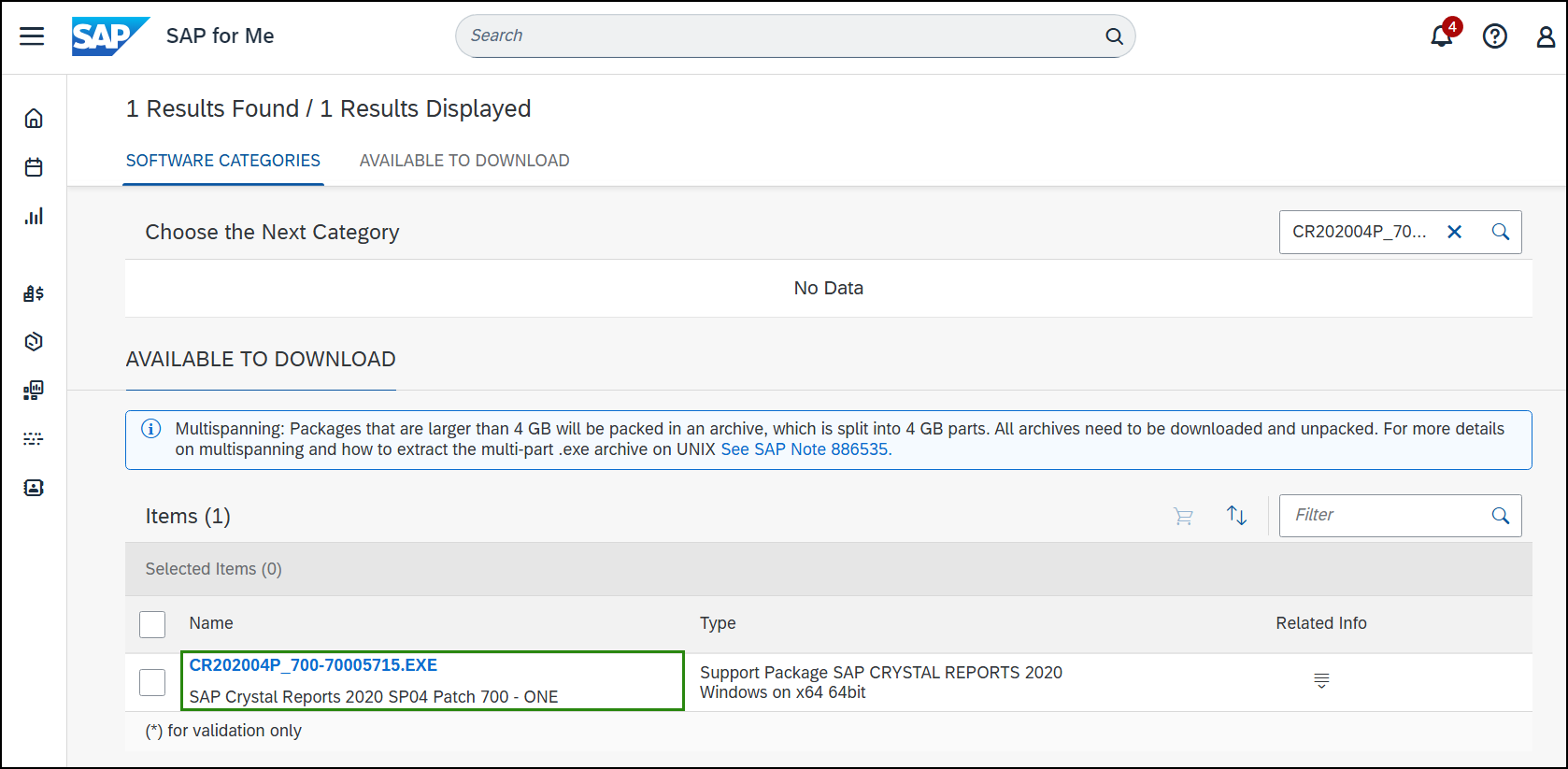
Task: Click the Support Package SAP CRYSTAL REPORTS 2020 cell
Action: click(x=881, y=682)
